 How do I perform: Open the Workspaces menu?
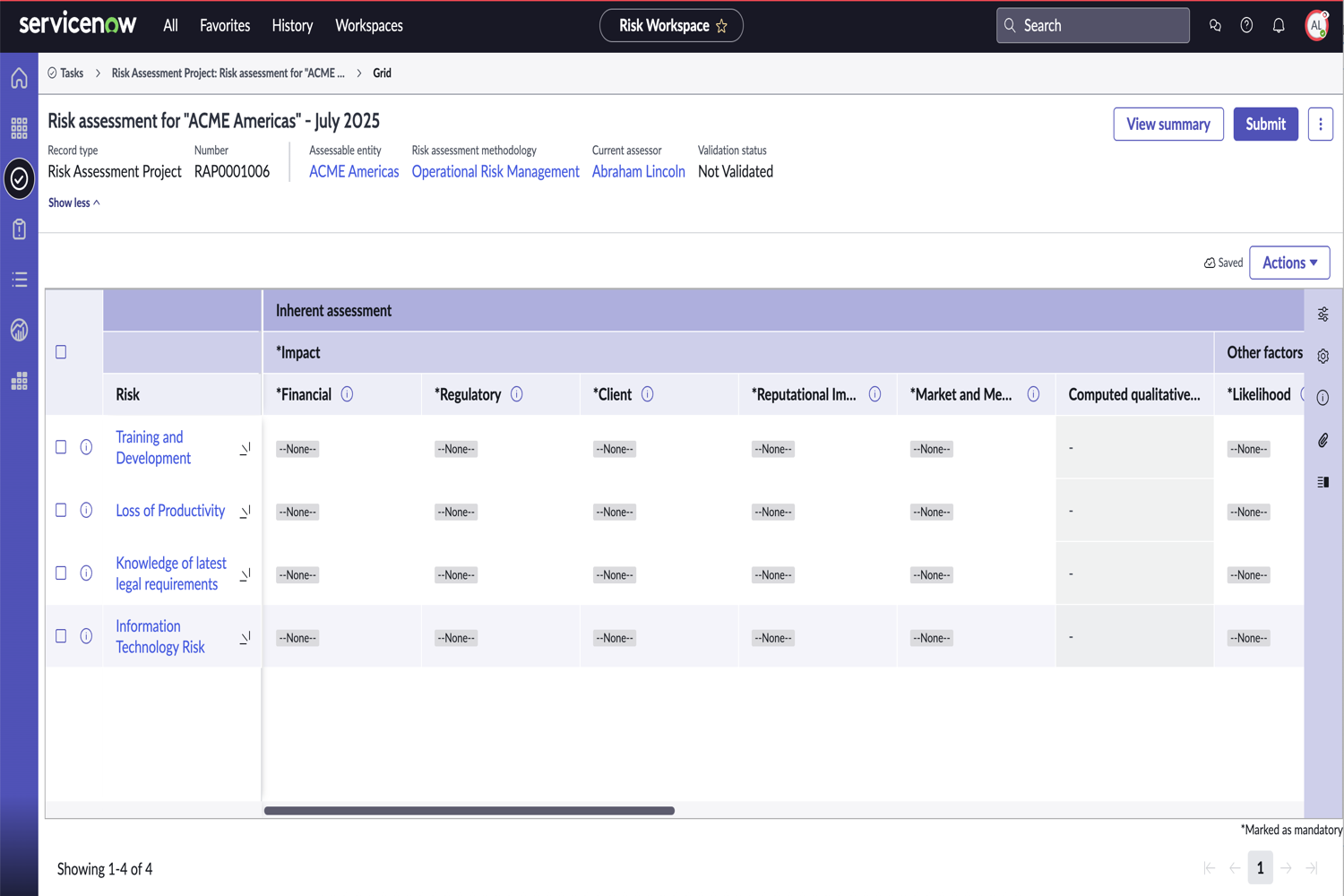369,26
